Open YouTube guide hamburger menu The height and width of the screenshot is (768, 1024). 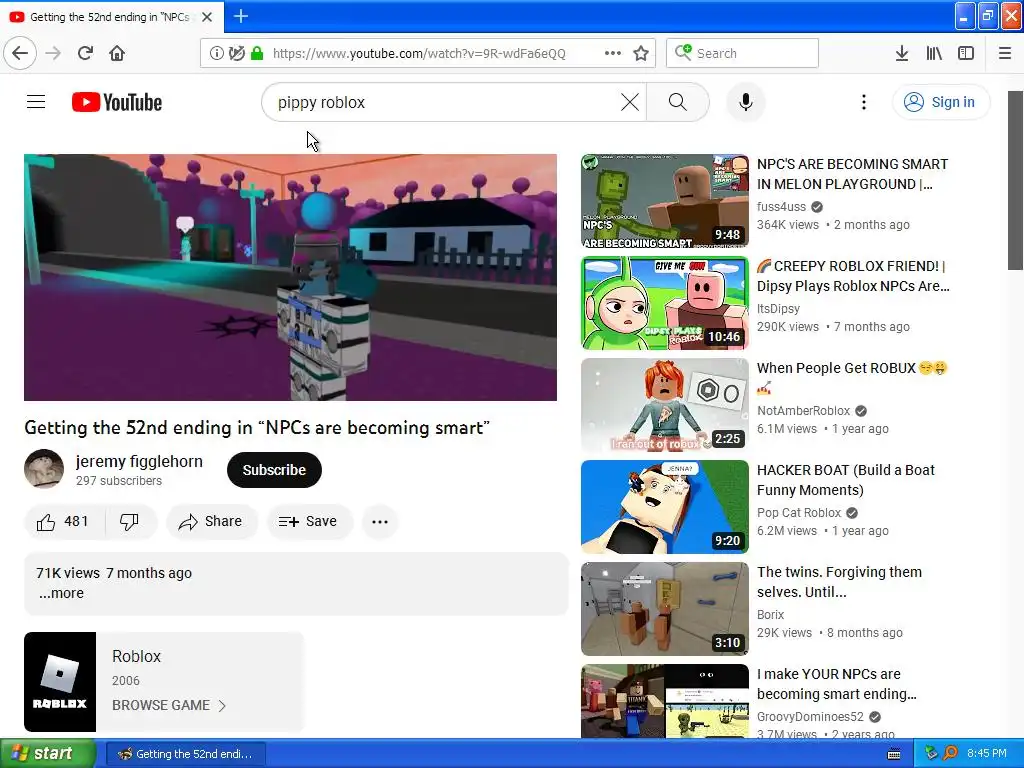36,102
